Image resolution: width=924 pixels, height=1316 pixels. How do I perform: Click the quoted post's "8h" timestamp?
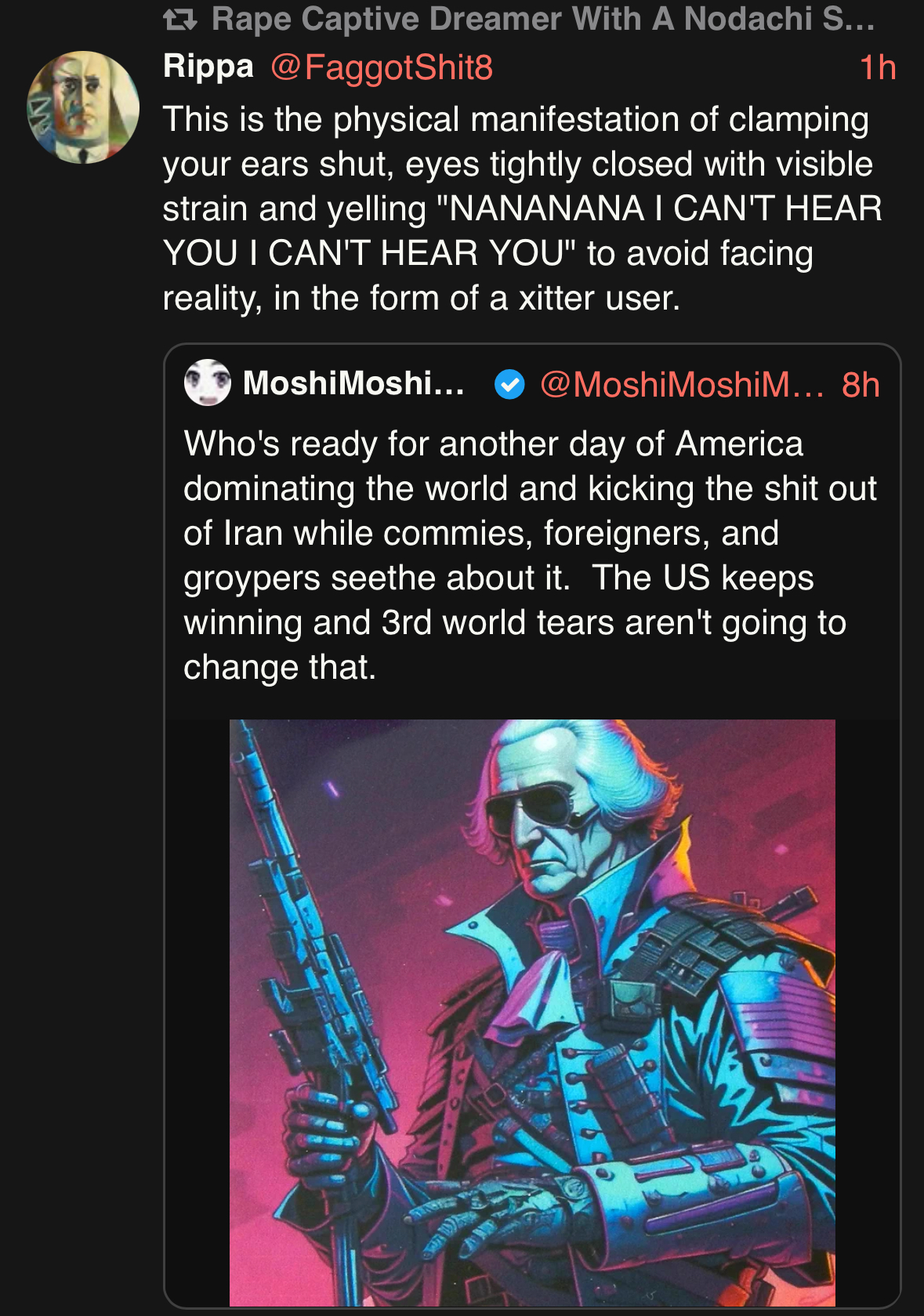click(861, 385)
